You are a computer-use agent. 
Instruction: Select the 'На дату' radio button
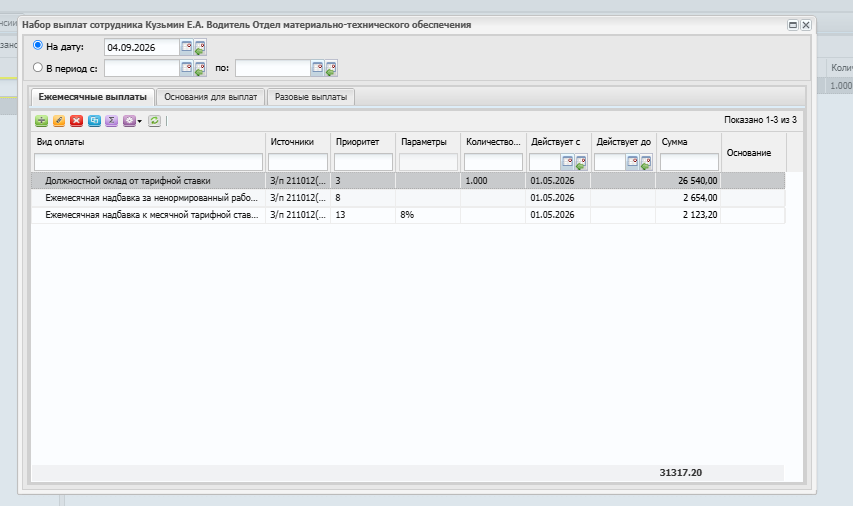38,45
